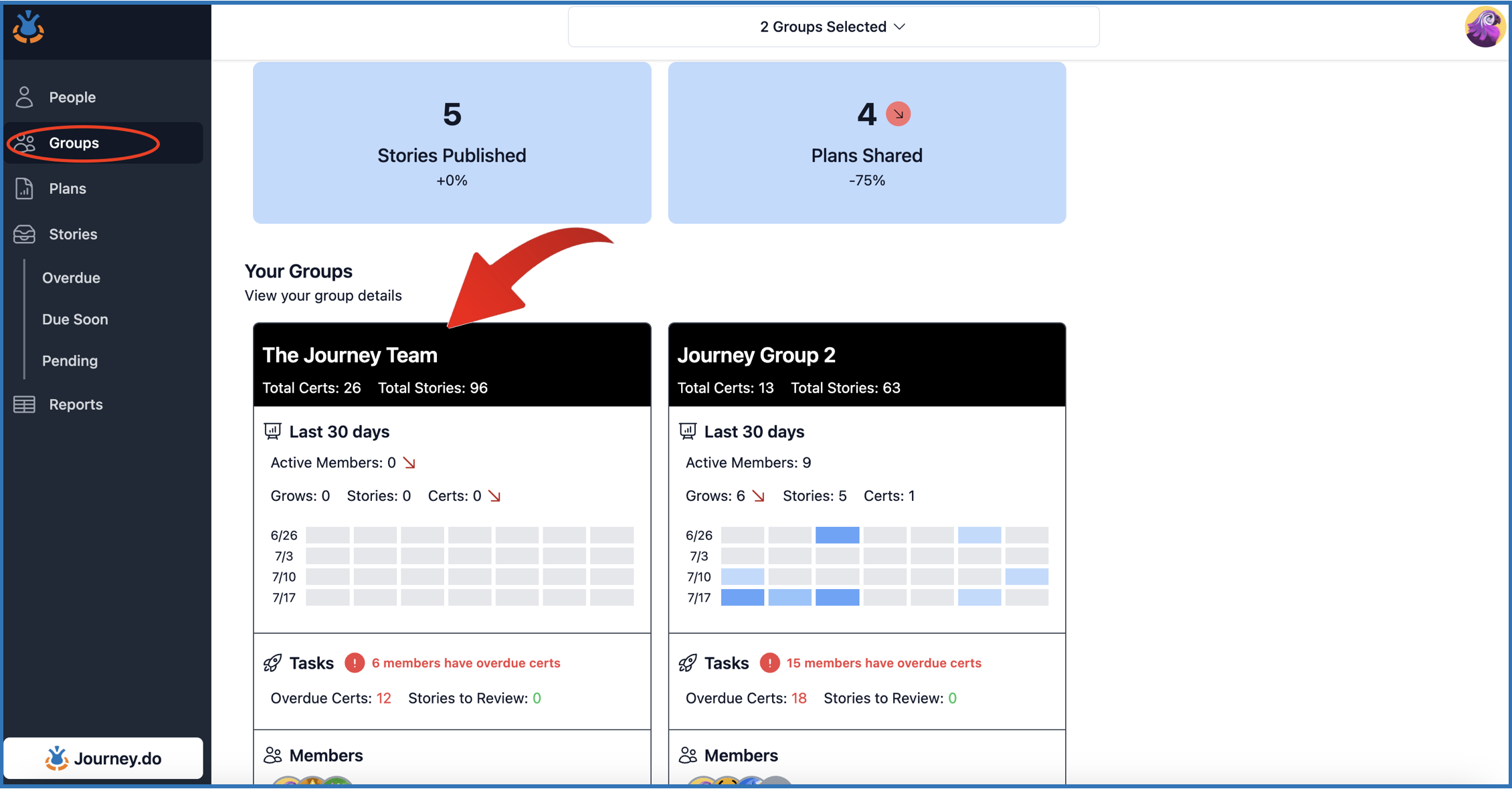Viewport: 1512px width, 789px height.
Task: Click 15 members have overdue certs link
Action: 883,663
